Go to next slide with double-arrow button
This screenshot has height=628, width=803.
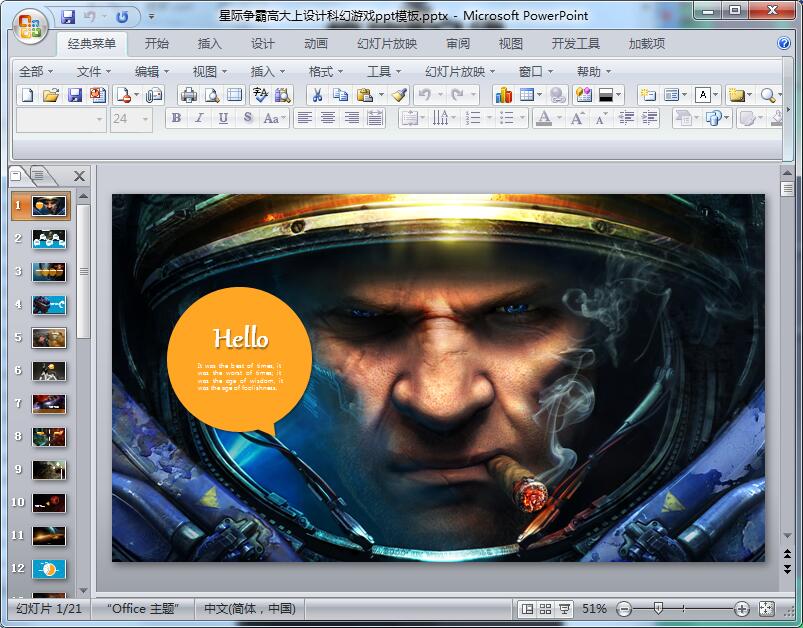787,569
